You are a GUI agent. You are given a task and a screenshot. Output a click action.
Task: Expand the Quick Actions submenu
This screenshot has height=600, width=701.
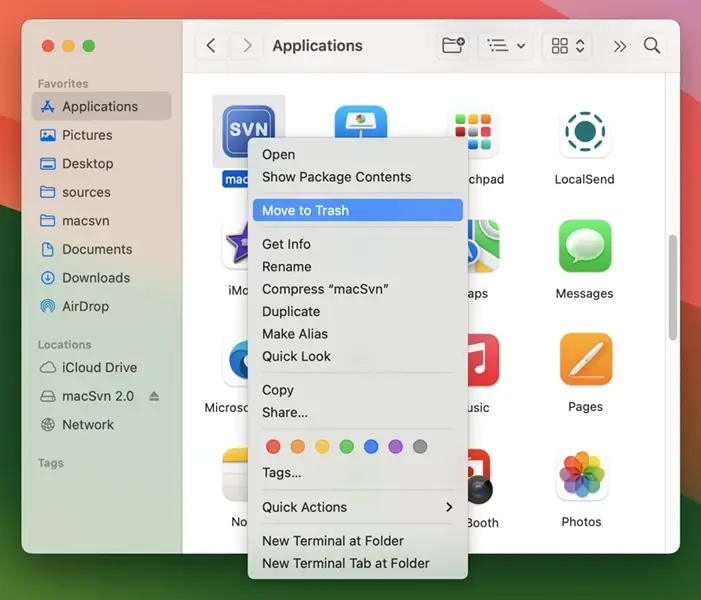[x=358, y=507]
